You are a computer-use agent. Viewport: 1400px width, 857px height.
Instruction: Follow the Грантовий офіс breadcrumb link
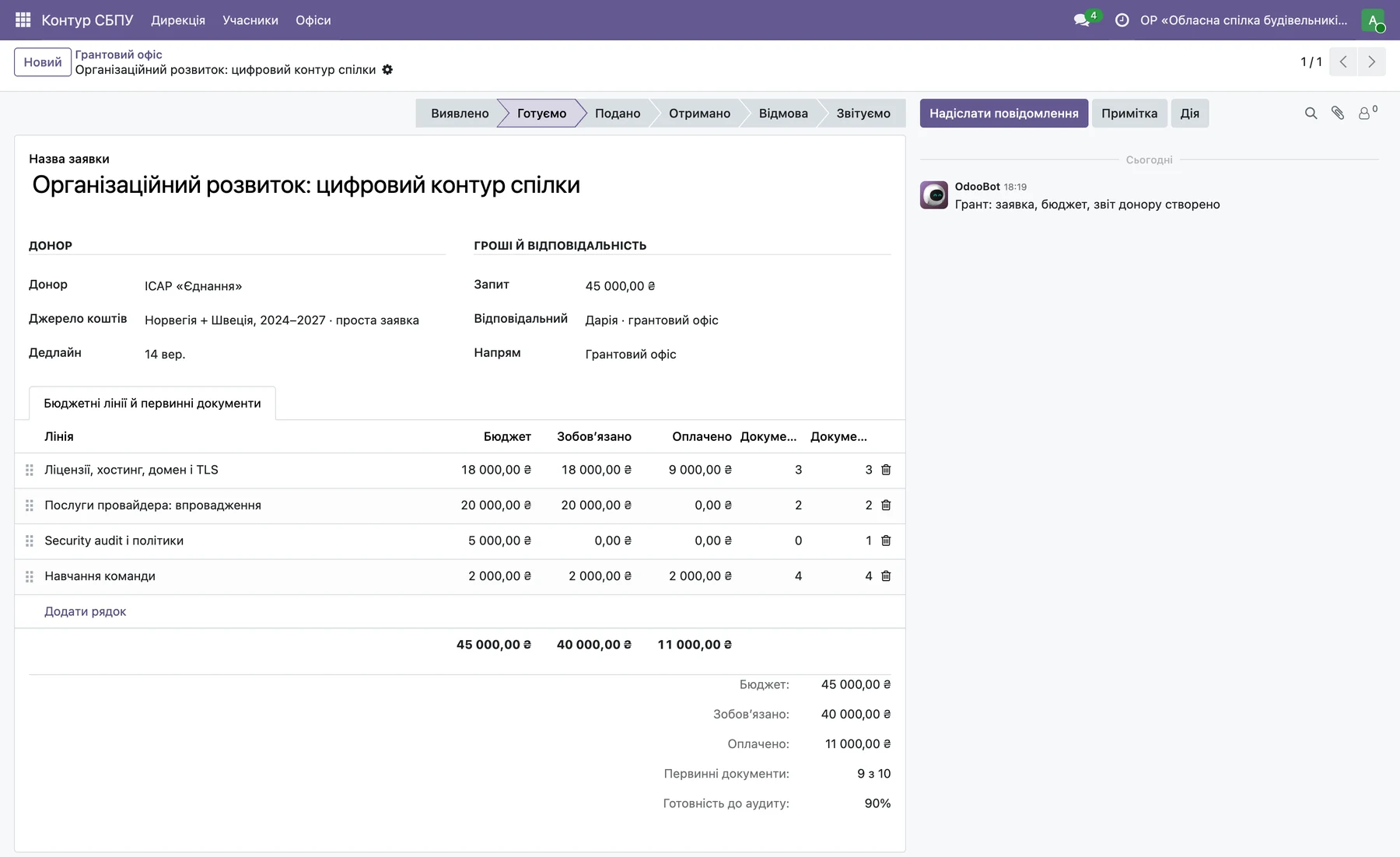coord(119,54)
